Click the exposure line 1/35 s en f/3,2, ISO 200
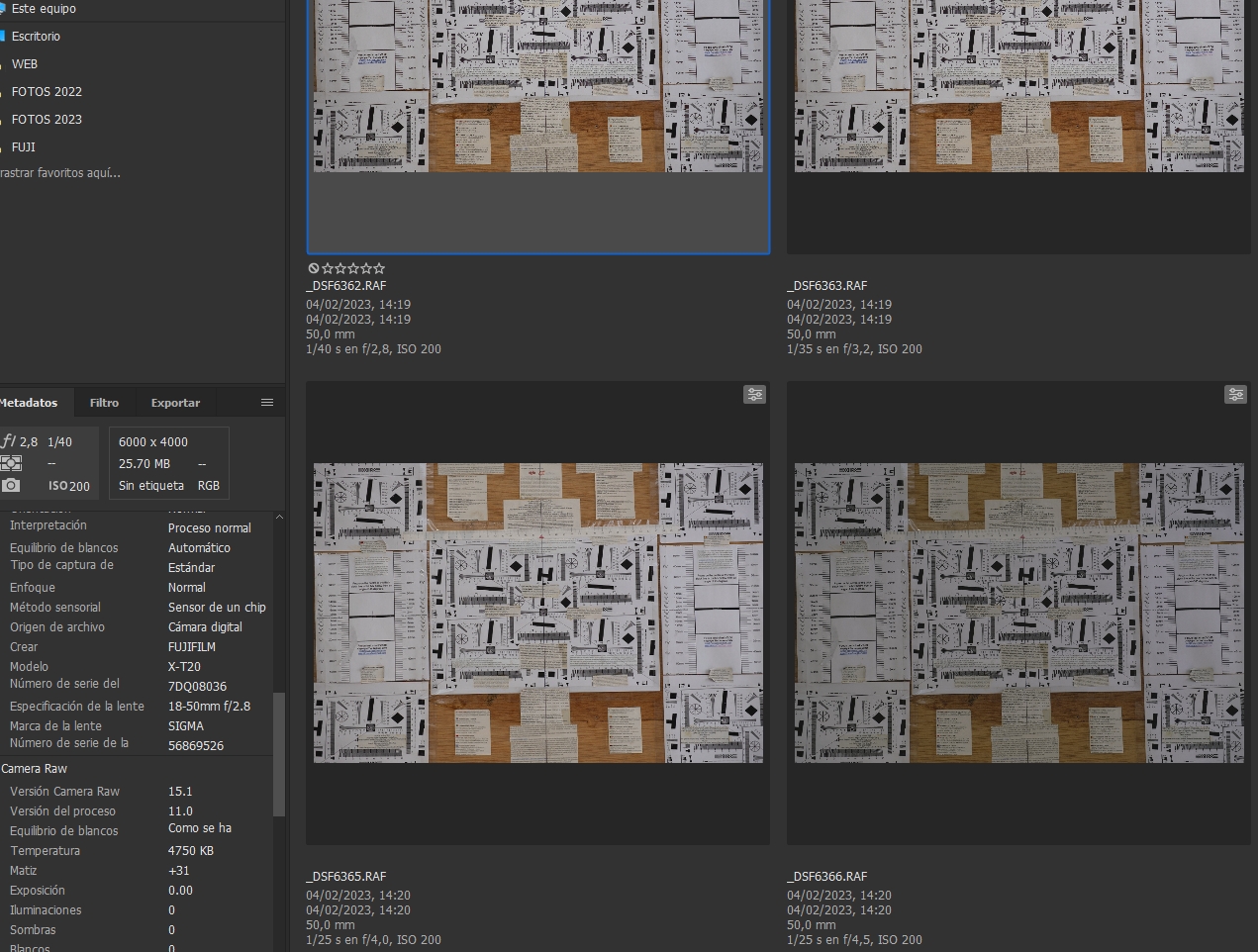The image size is (1258, 952). pos(854,349)
